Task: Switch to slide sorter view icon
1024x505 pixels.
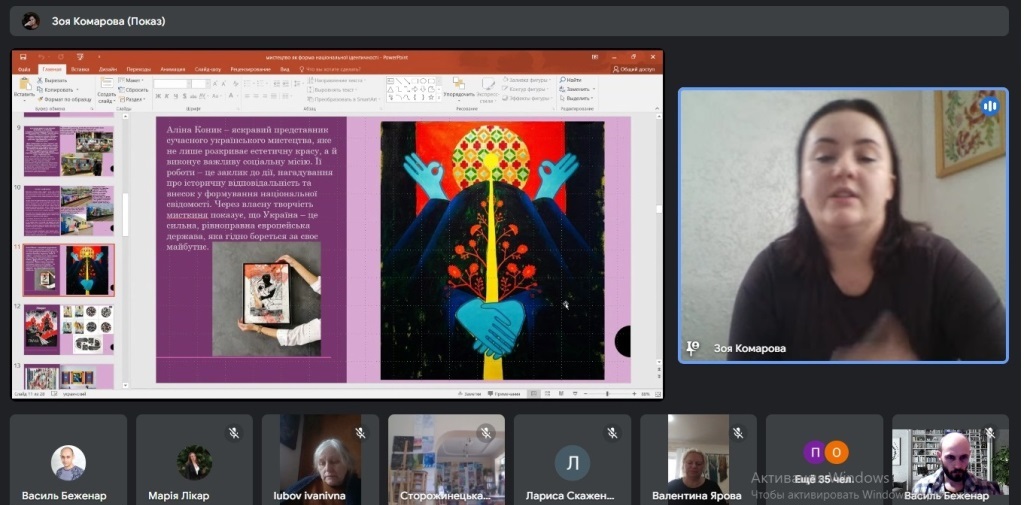Action: (547, 394)
